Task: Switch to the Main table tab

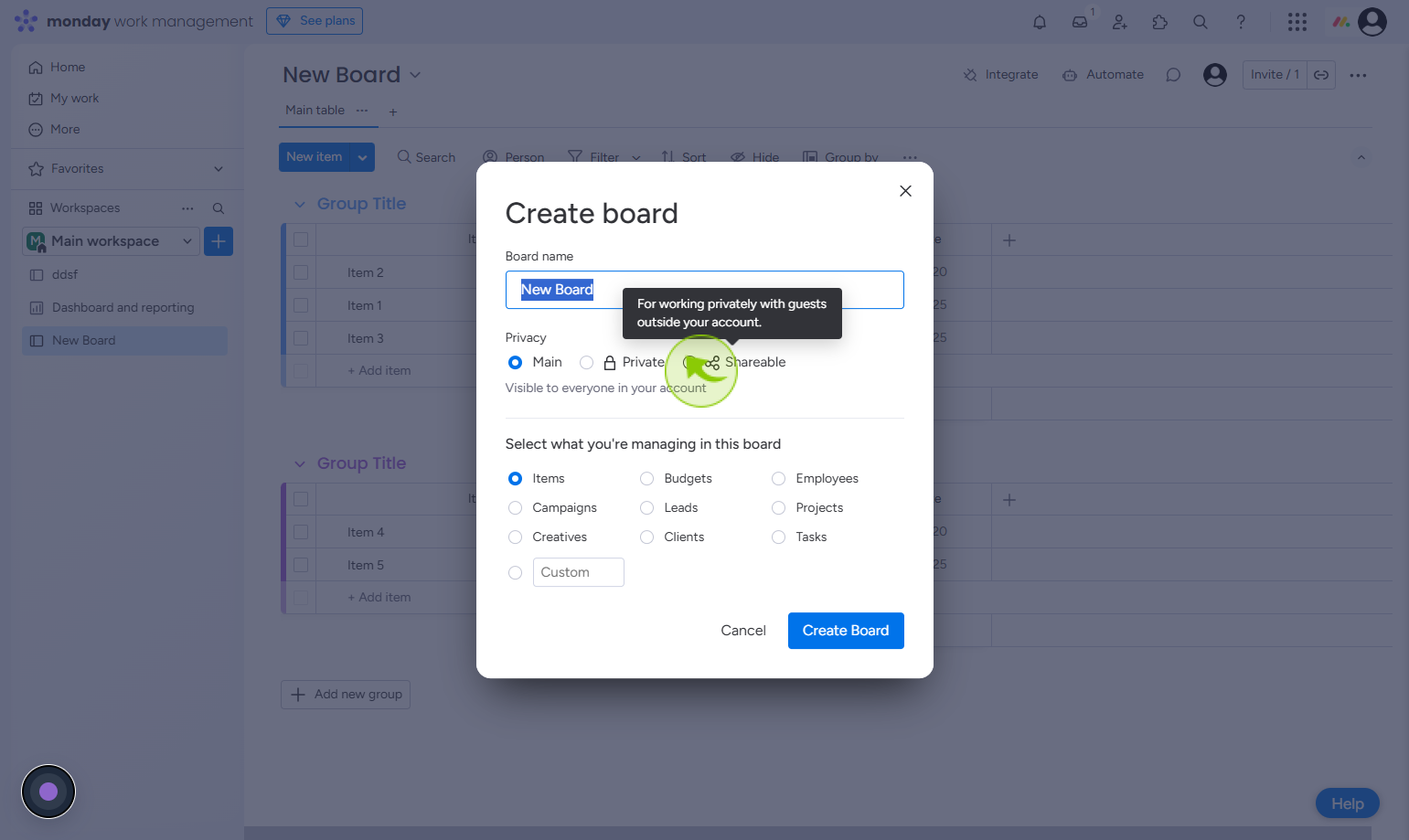Action: [315, 110]
